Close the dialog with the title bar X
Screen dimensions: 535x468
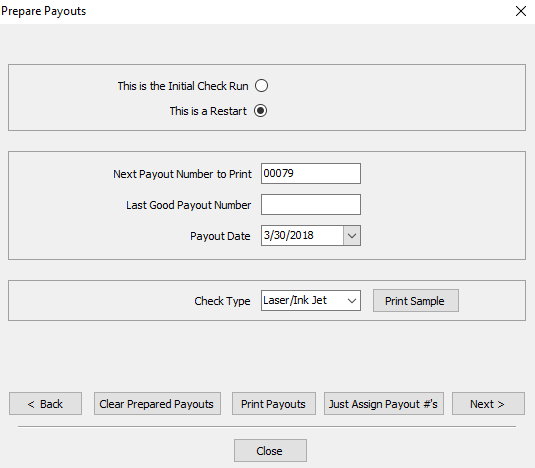[x=521, y=11]
